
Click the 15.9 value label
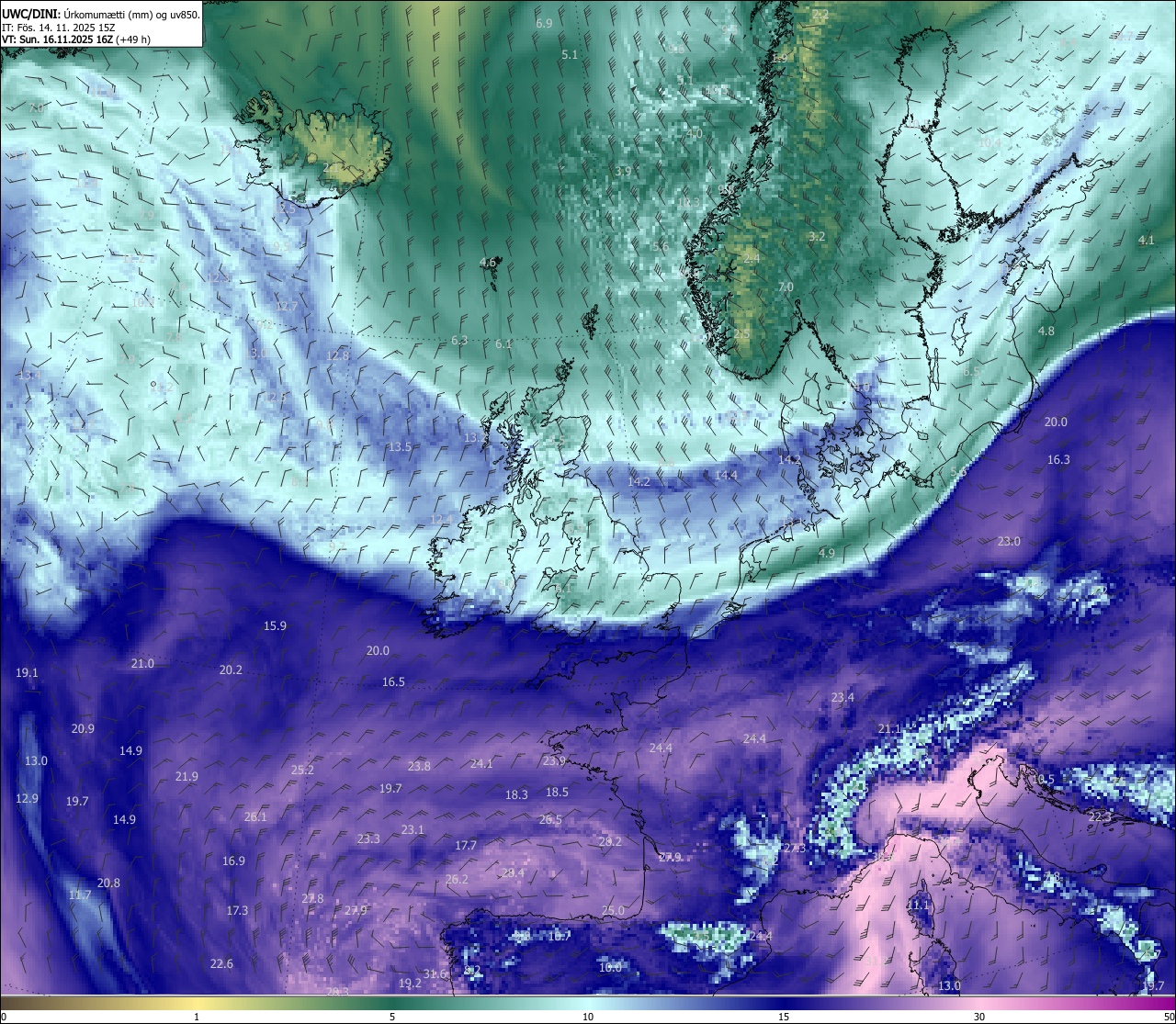pos(275,625)
